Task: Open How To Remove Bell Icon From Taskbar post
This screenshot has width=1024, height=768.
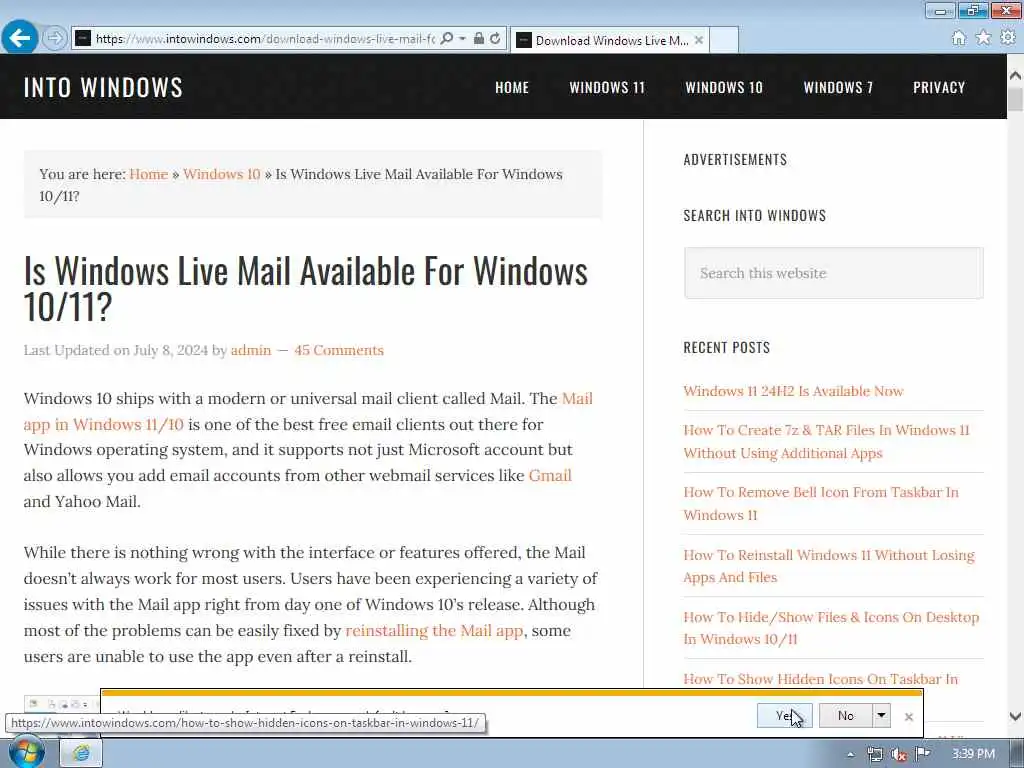Action: tap(821, 504)
